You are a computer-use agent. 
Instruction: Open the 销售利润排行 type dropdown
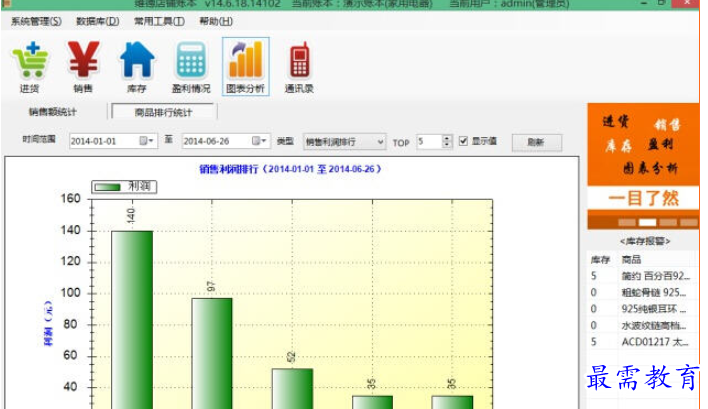click(377, 142)
